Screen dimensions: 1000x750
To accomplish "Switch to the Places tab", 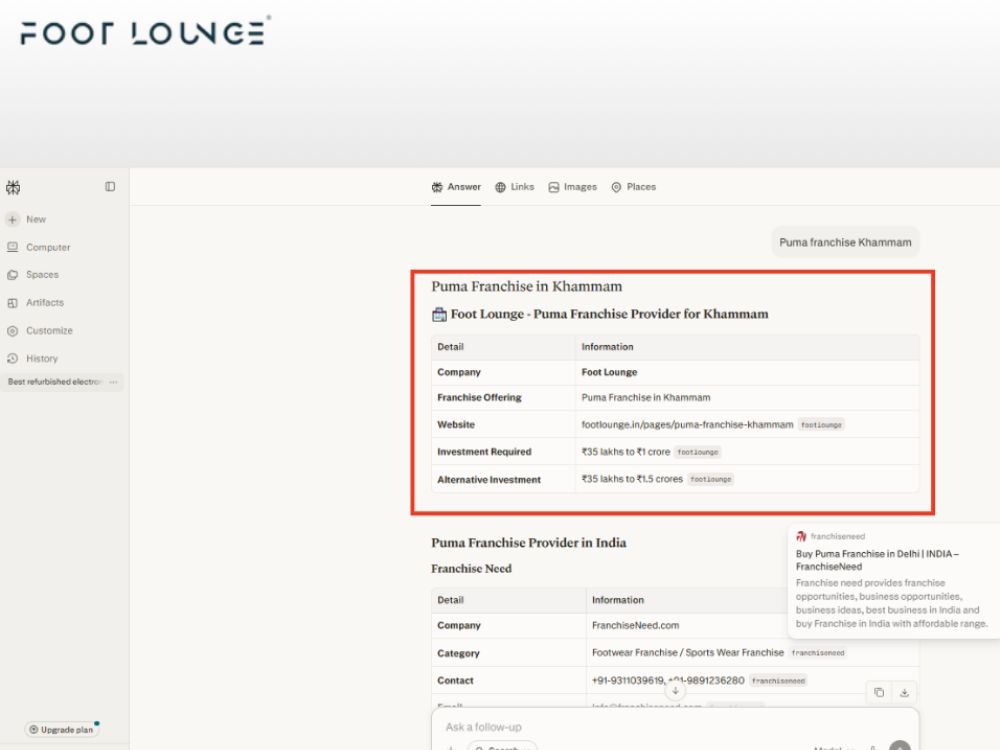I will (633, 187).
